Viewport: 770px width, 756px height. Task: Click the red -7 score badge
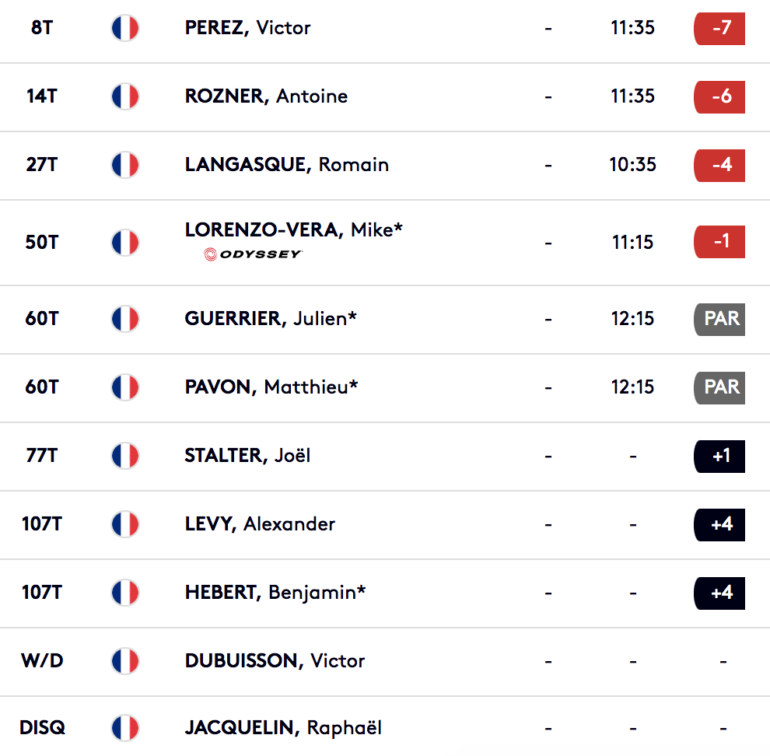point(719,28)
